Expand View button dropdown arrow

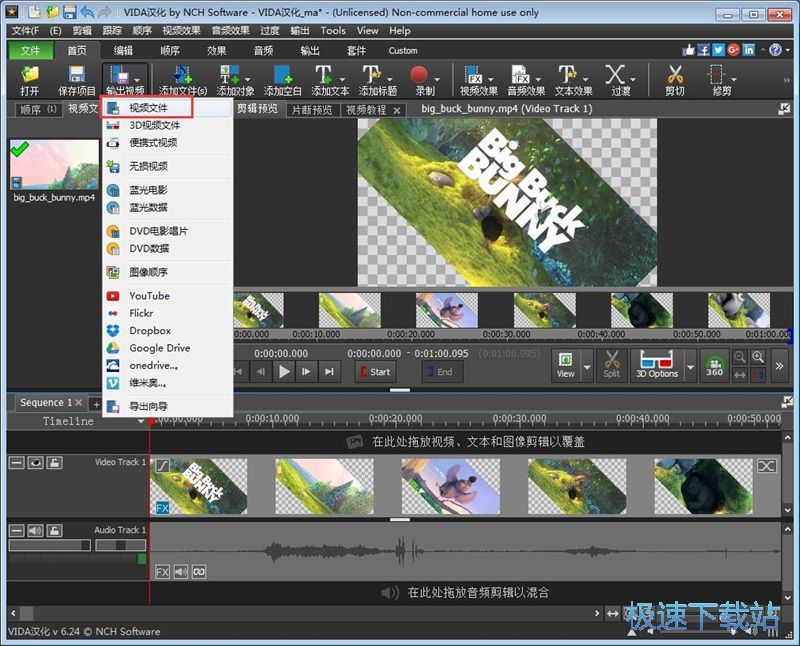(587, 366)
